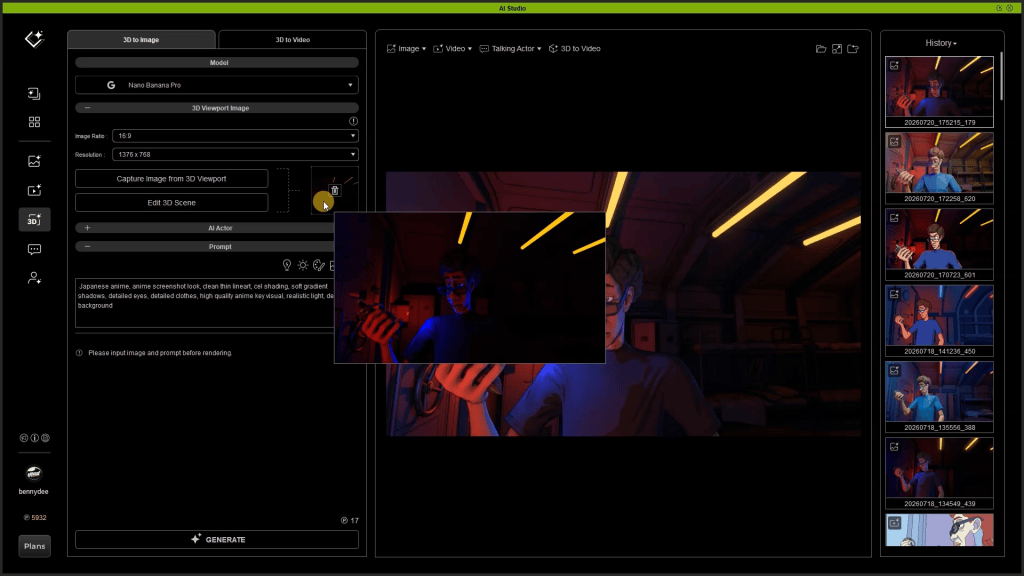Open the Image Ratio 16:9 dropdown
This screenshot has height=576, width=1024.
235,136
